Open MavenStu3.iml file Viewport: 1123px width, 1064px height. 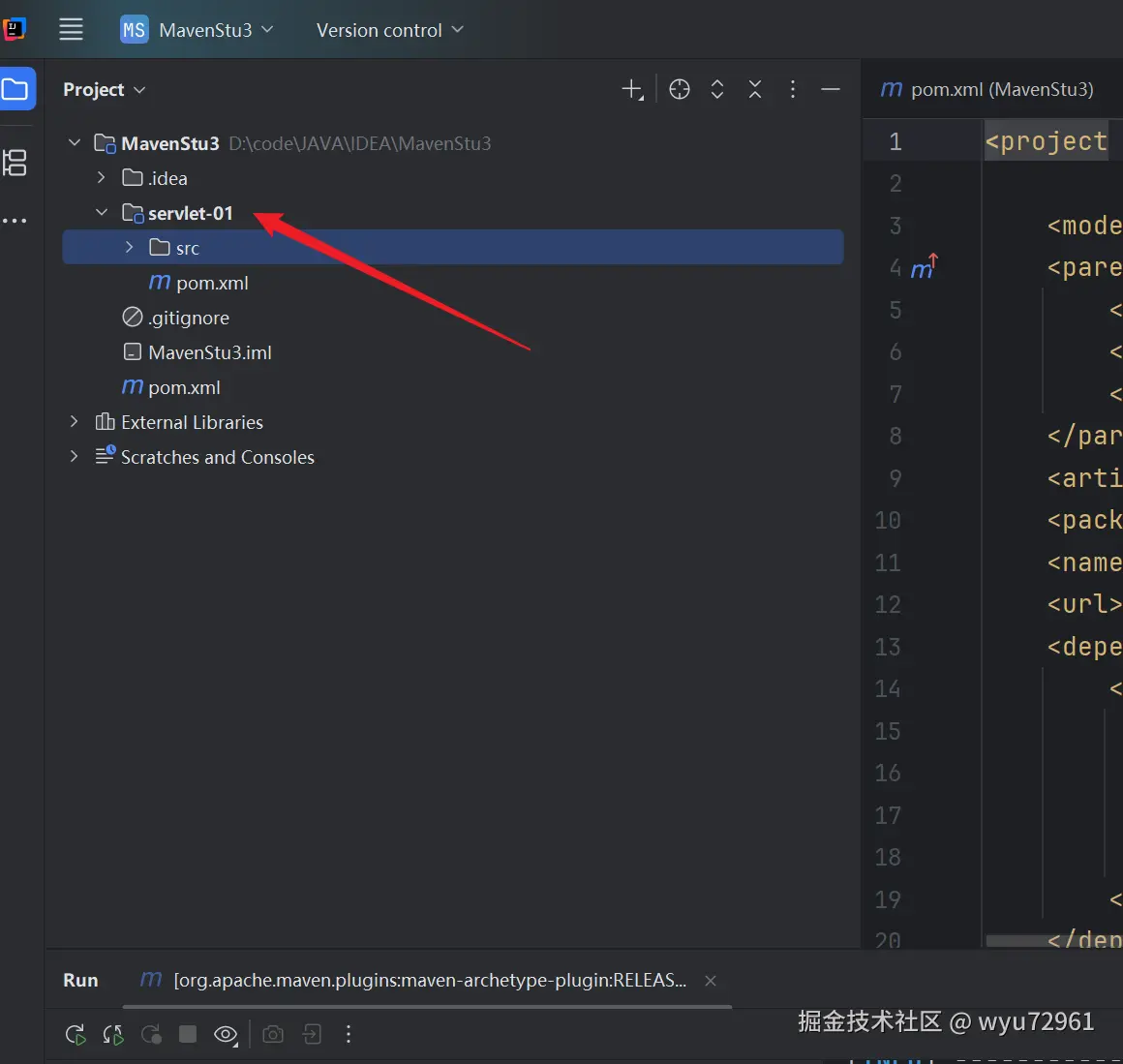[197, 352]
